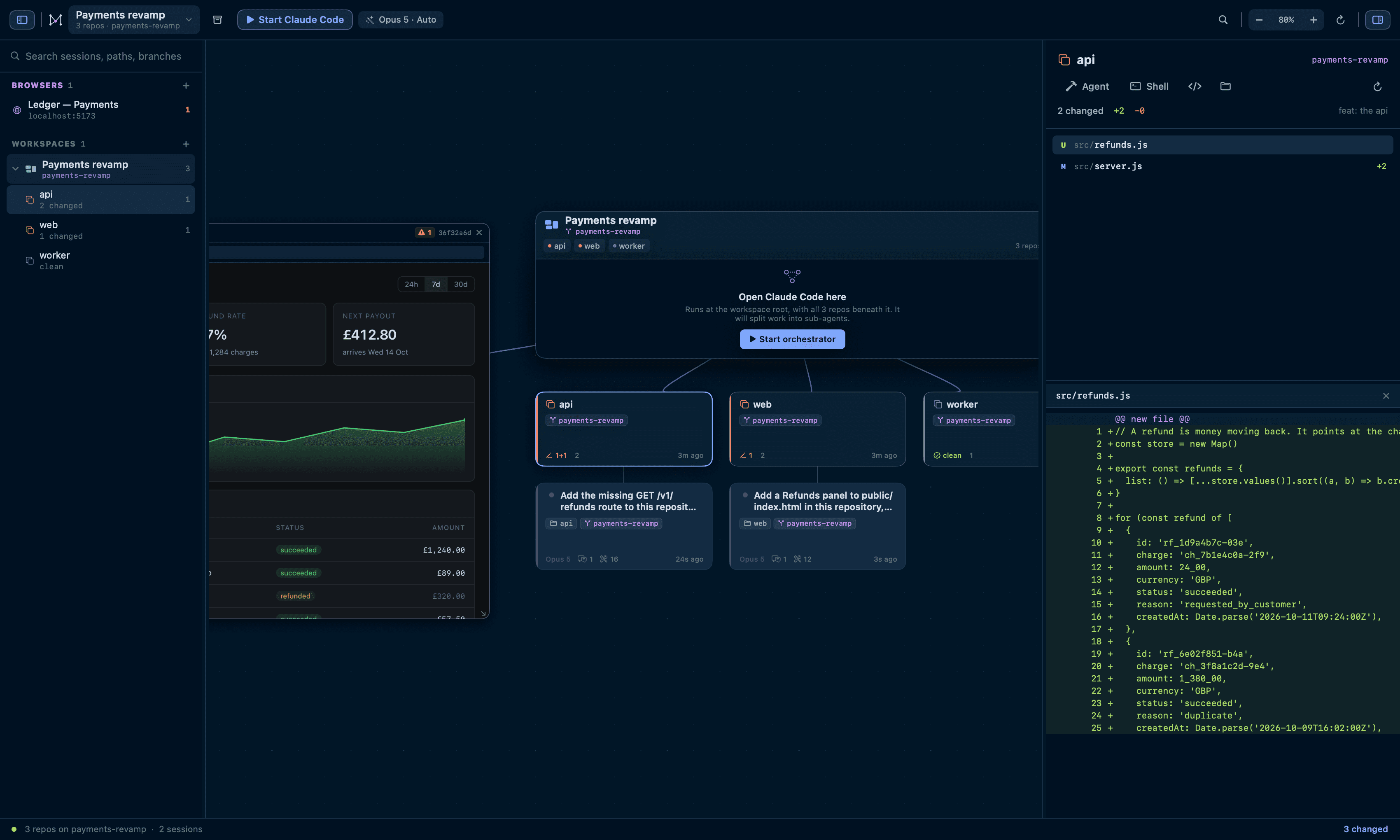Open the Payments revamp workspace dropdown
The height and width of the screenshot is (840, 1400).
(133, 20)
